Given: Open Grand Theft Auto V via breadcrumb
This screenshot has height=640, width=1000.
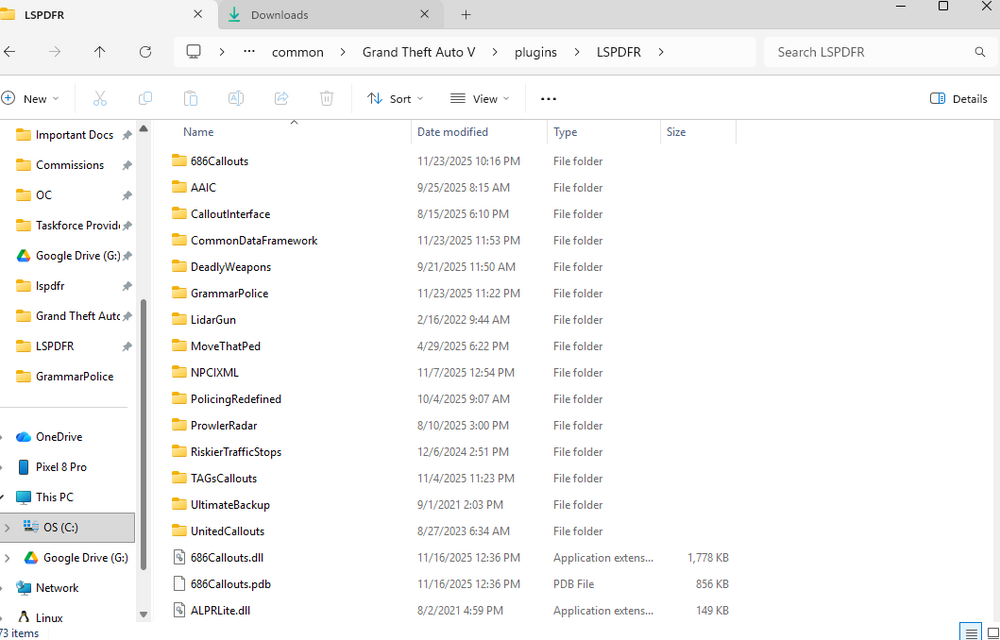Looking at the screenshot, I should pos(418,51).
